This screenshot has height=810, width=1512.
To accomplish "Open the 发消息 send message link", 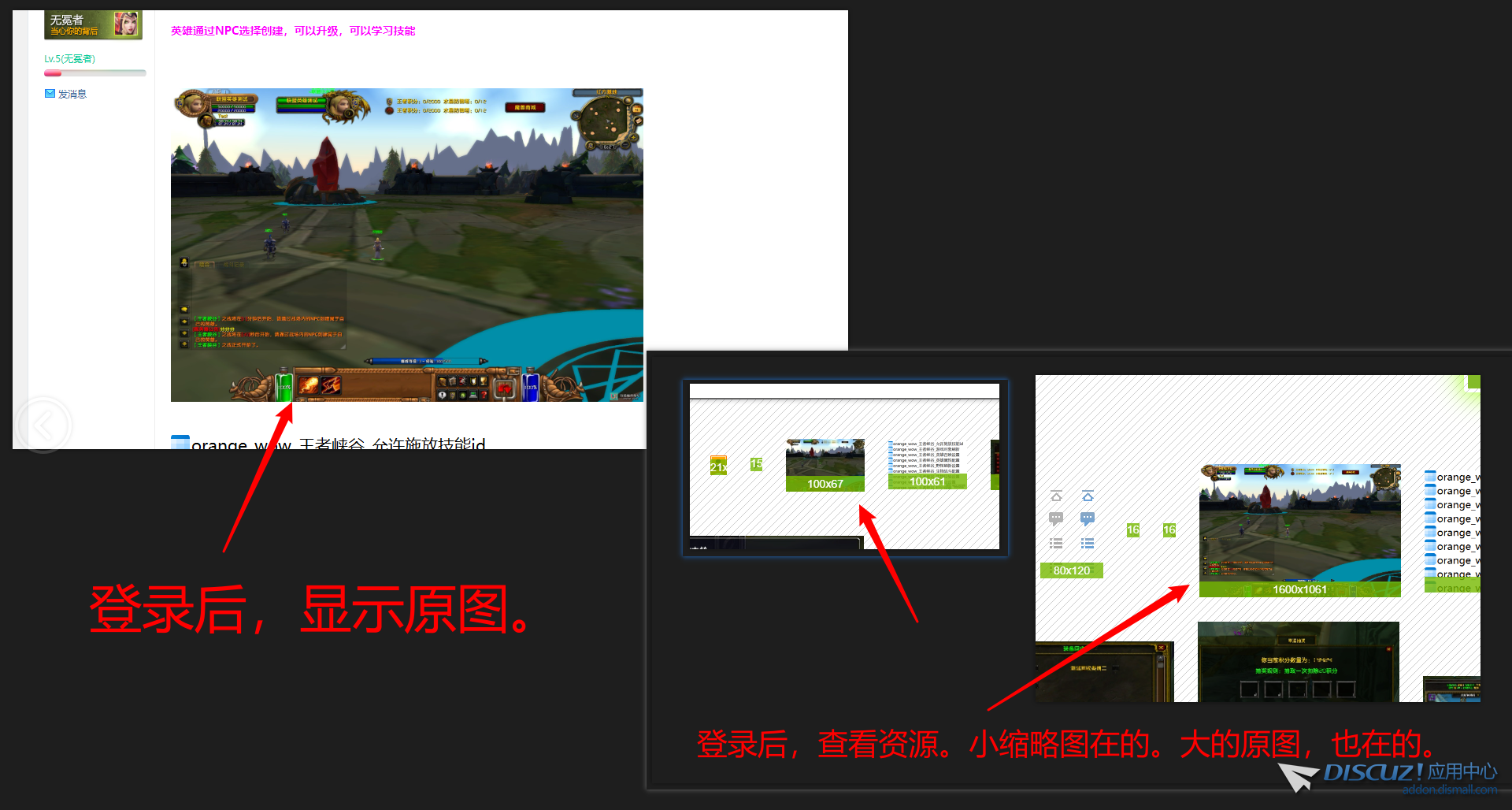I will (x=72, y=94).
